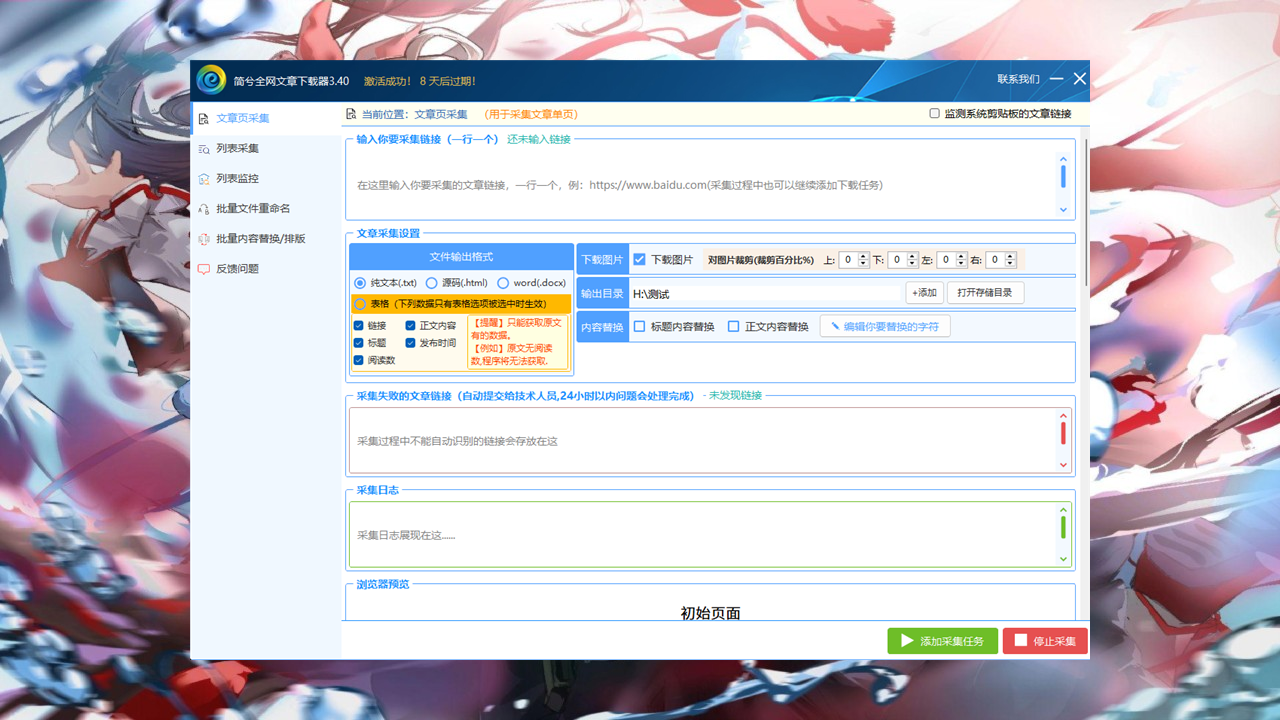Click the green scrollbar thumb in log box

1063,527
